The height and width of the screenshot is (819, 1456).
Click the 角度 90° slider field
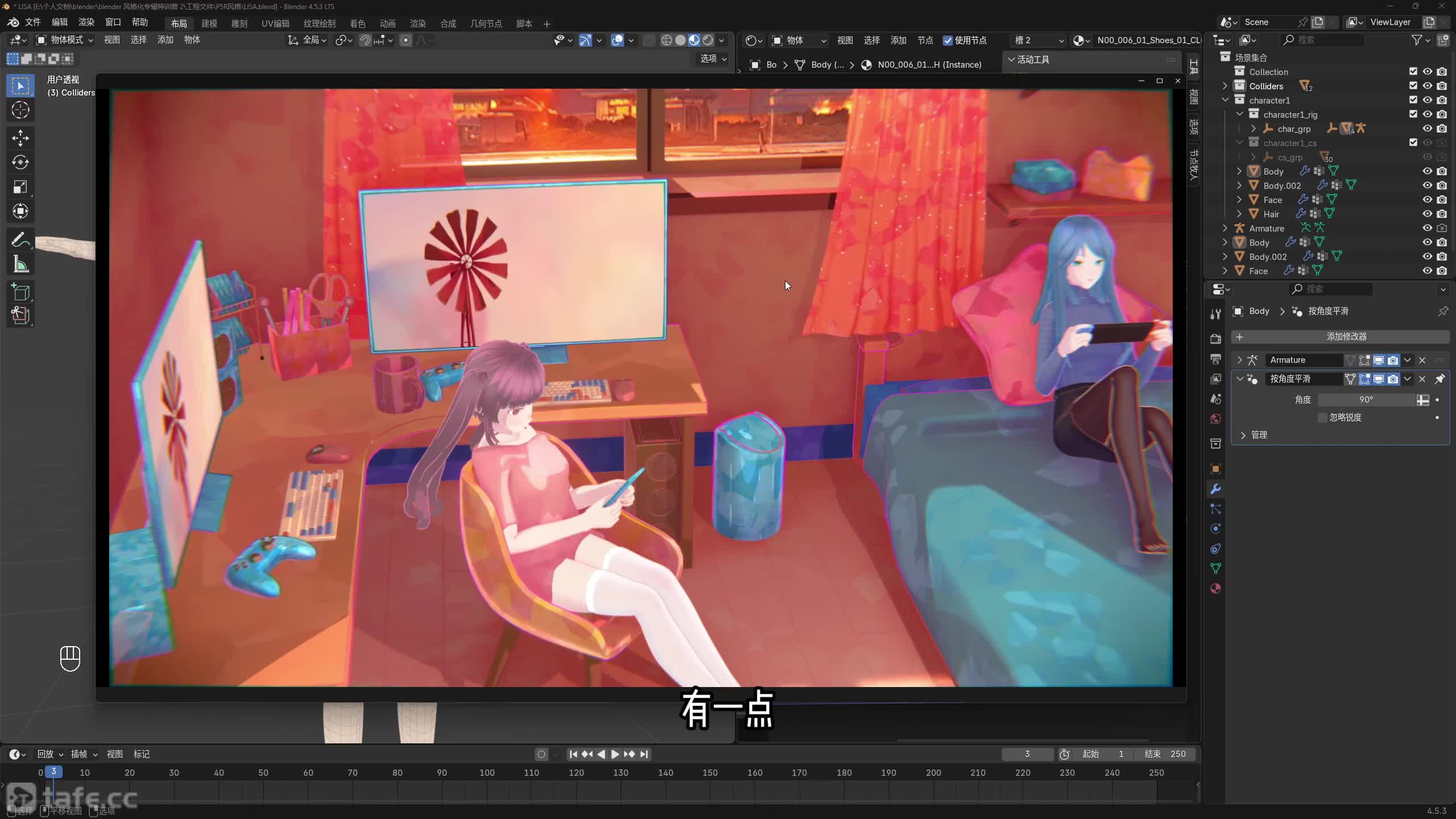1365,400
